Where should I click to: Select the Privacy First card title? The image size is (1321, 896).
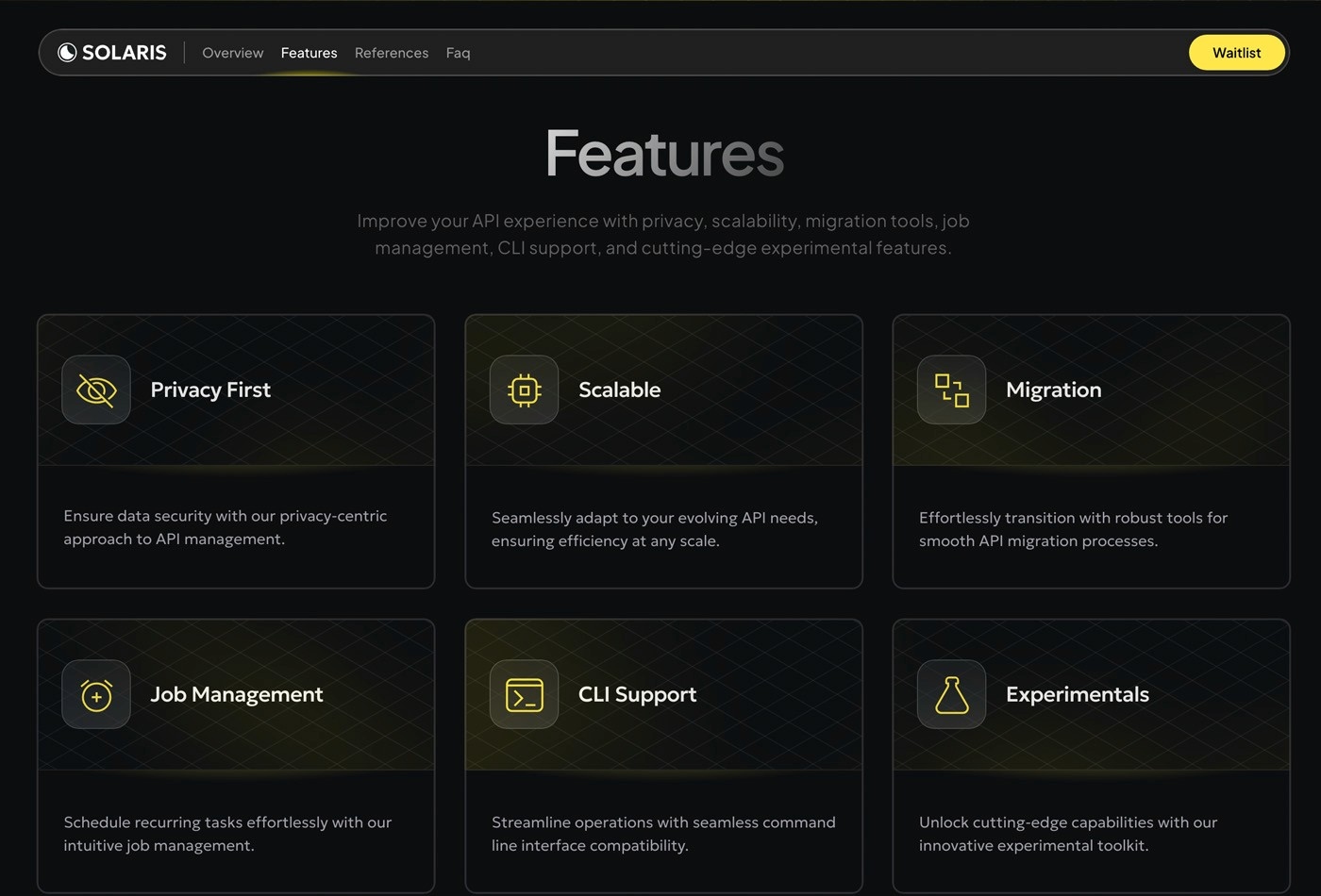[210, 390]
